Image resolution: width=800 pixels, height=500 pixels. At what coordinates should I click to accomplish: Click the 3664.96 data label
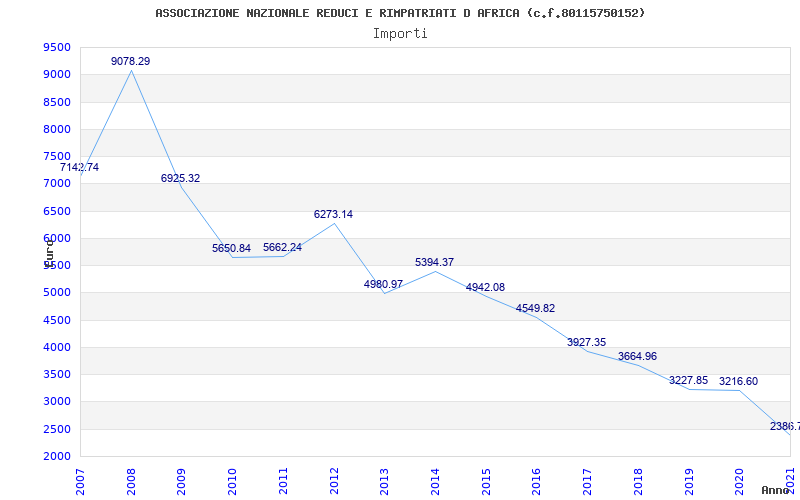click(x=637, y=356)
